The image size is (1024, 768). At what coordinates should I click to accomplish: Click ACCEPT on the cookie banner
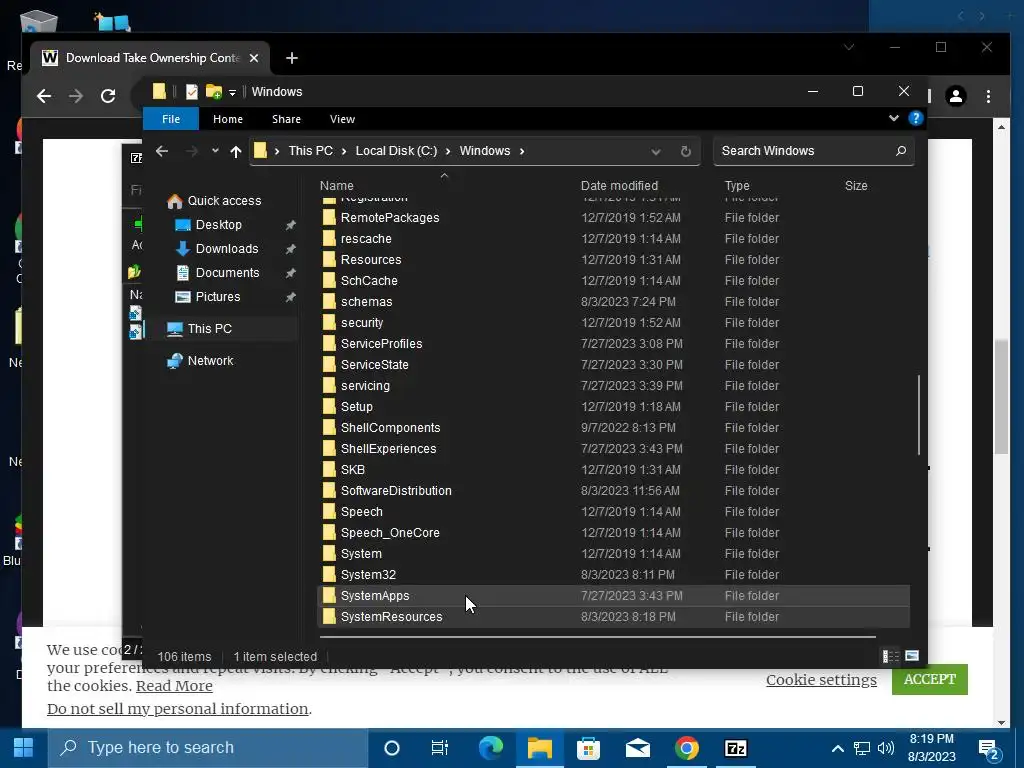coord(929,679)
